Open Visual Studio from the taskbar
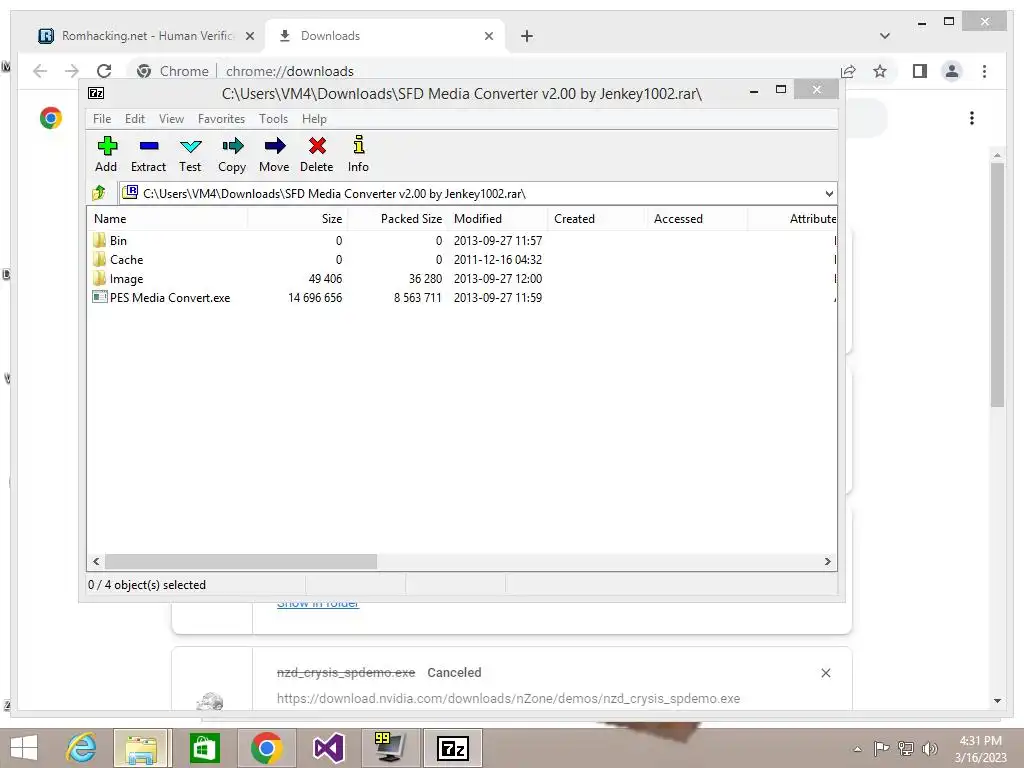Screen dimensions: 1024x768 point(328,748)
